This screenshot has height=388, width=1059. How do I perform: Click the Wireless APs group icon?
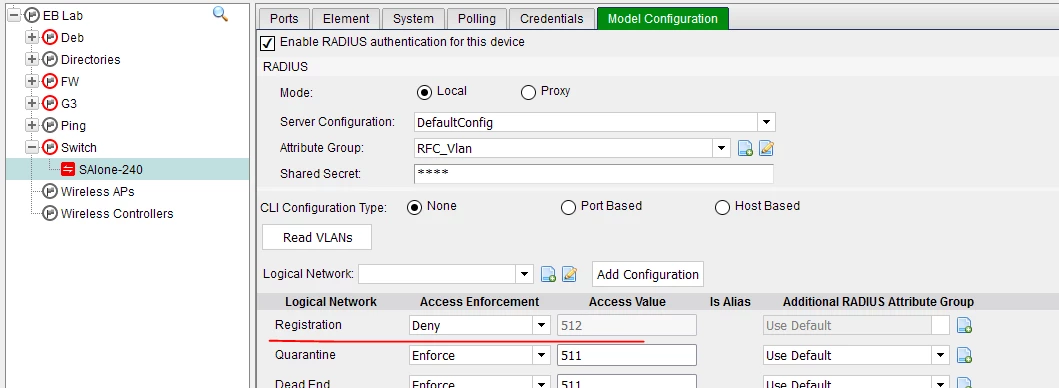[50, 191]
